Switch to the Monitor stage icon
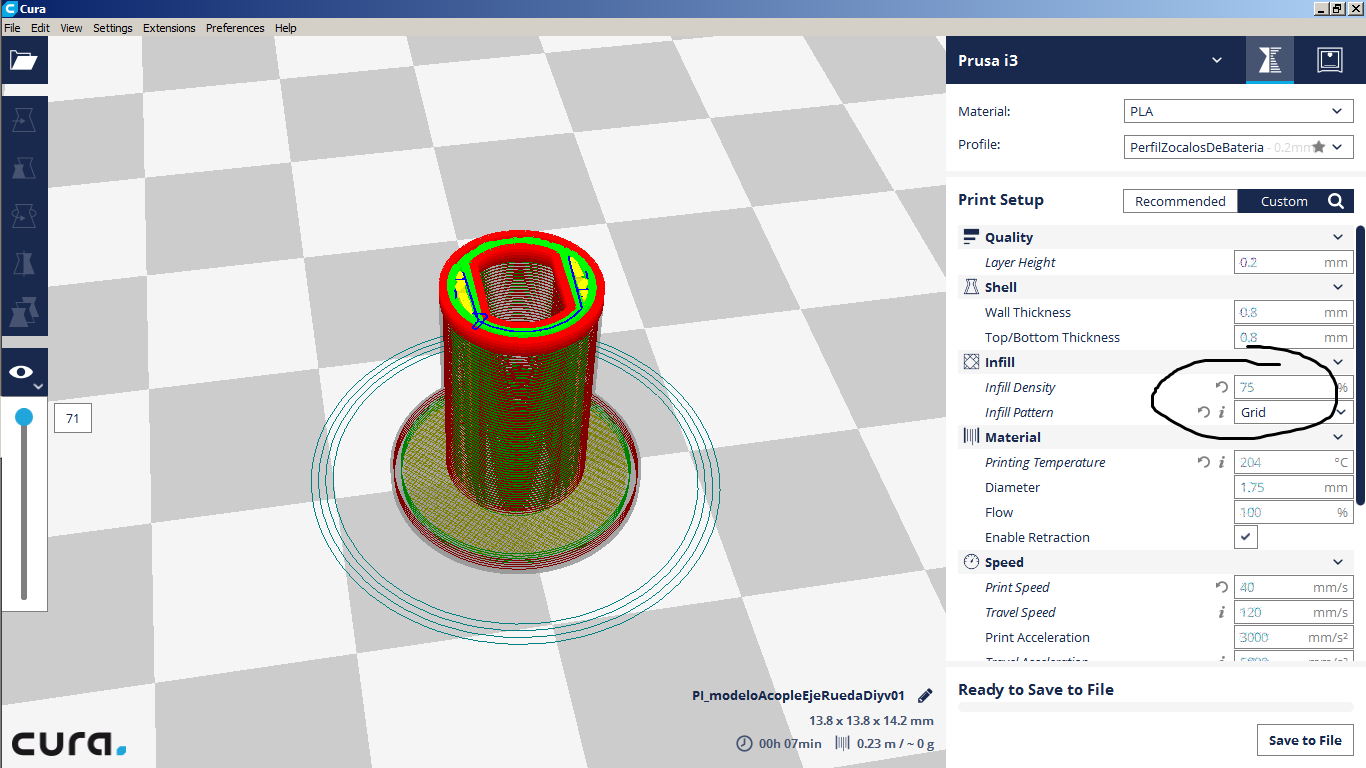This screenshot has width=1366, height=768. 1329,60
